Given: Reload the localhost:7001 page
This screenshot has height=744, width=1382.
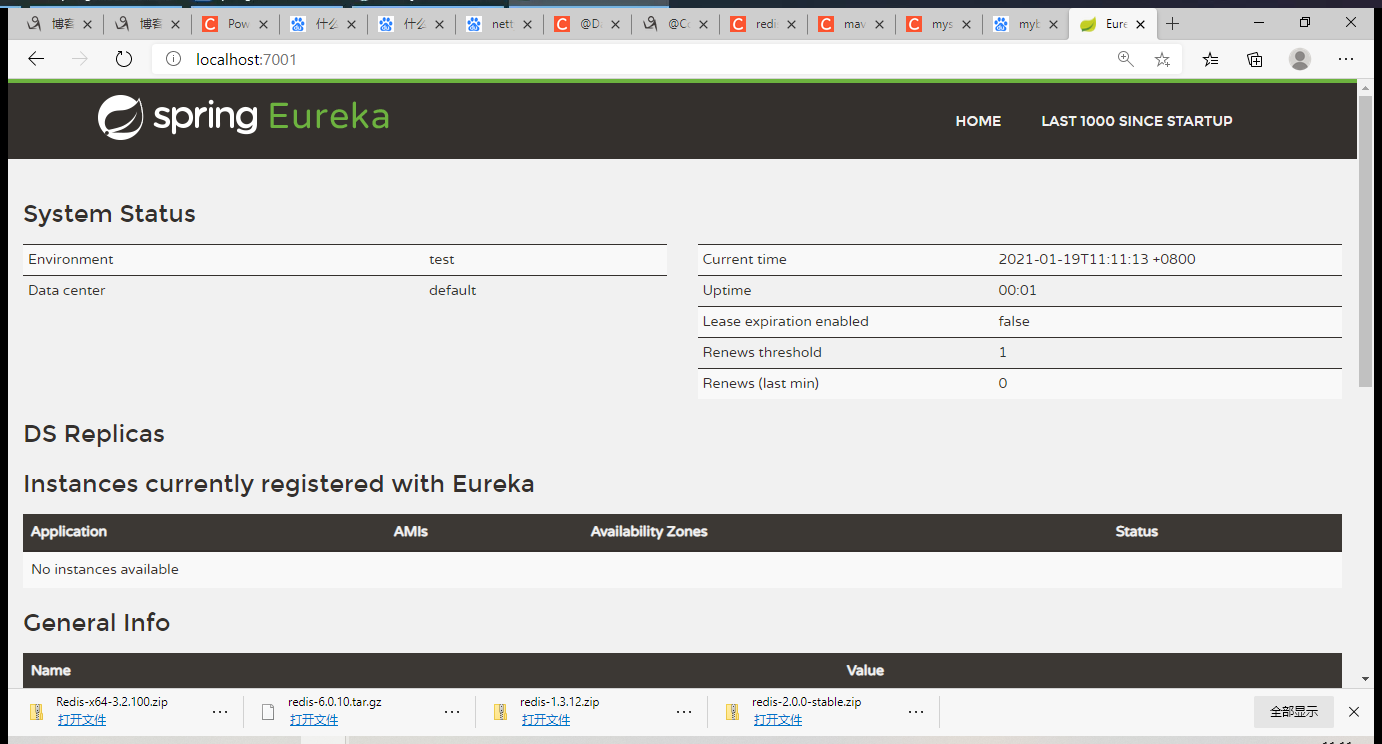Looking at the screenshot, I should click(124, 60).
